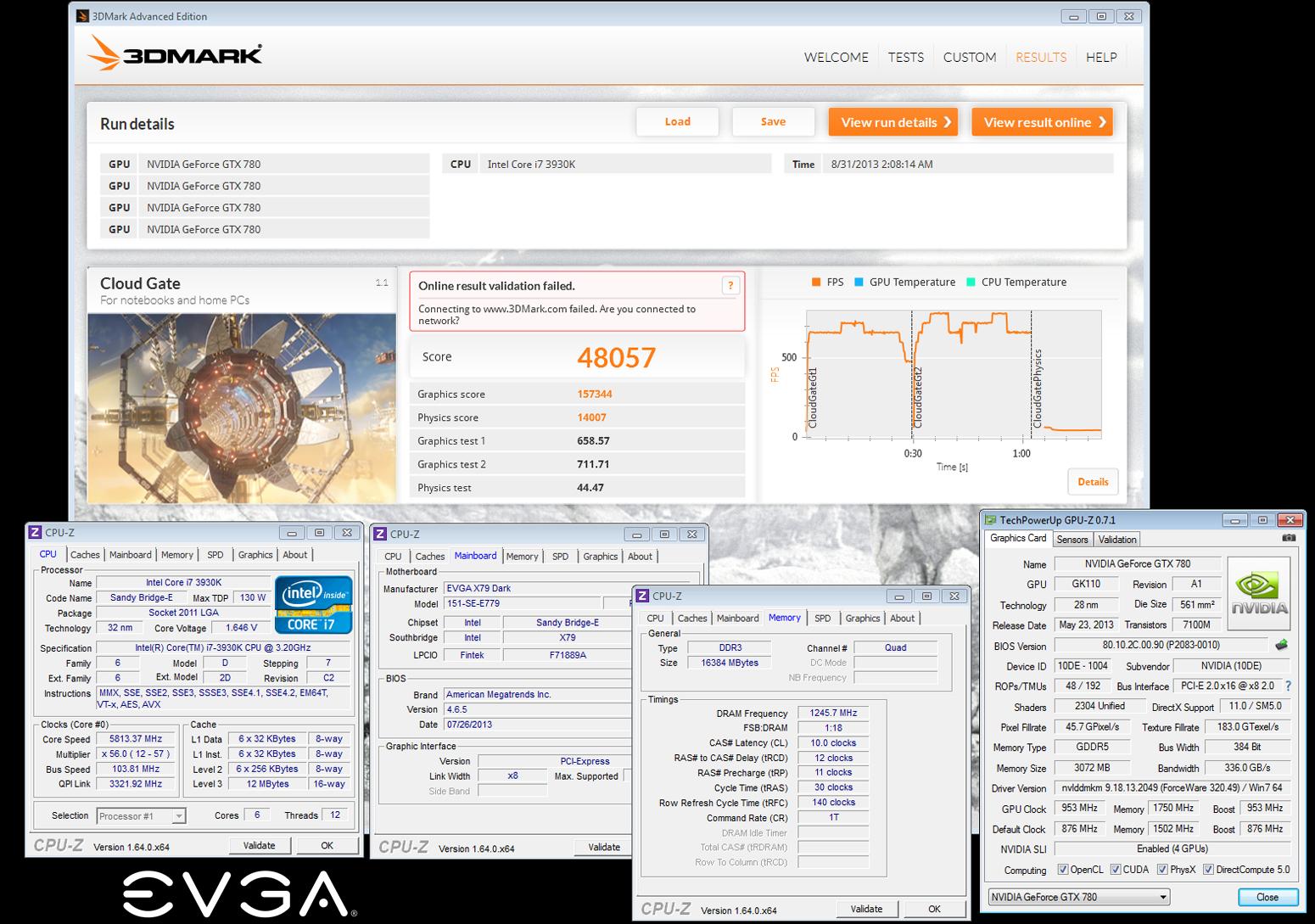The width and height of the screenshot is (1315, 924).
Task: Click the GPU-Z camera screenshot icon
Action: pyautogui.click(x=1289, y=538)
